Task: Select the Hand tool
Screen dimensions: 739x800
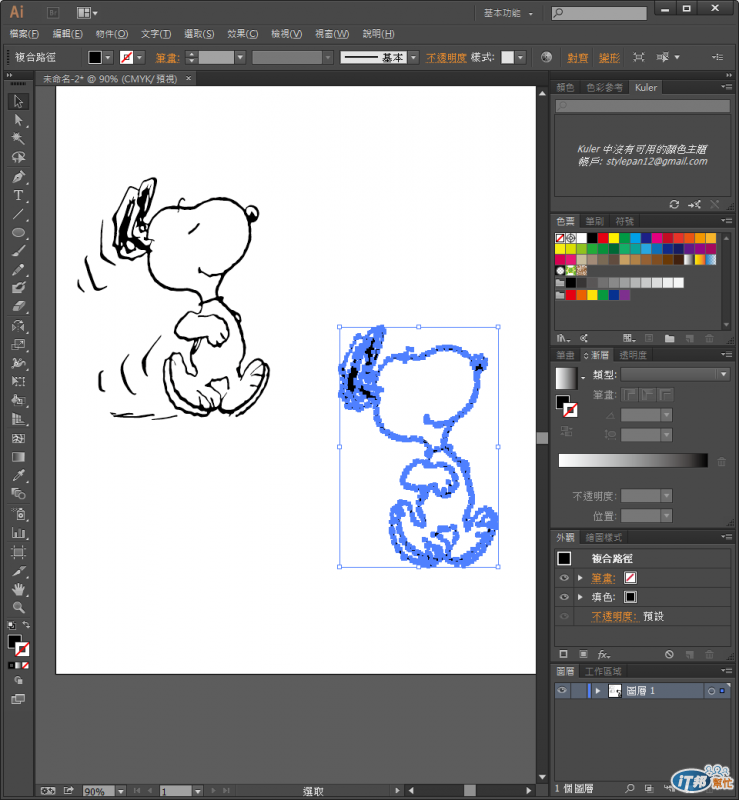Action: pos(18,589)
